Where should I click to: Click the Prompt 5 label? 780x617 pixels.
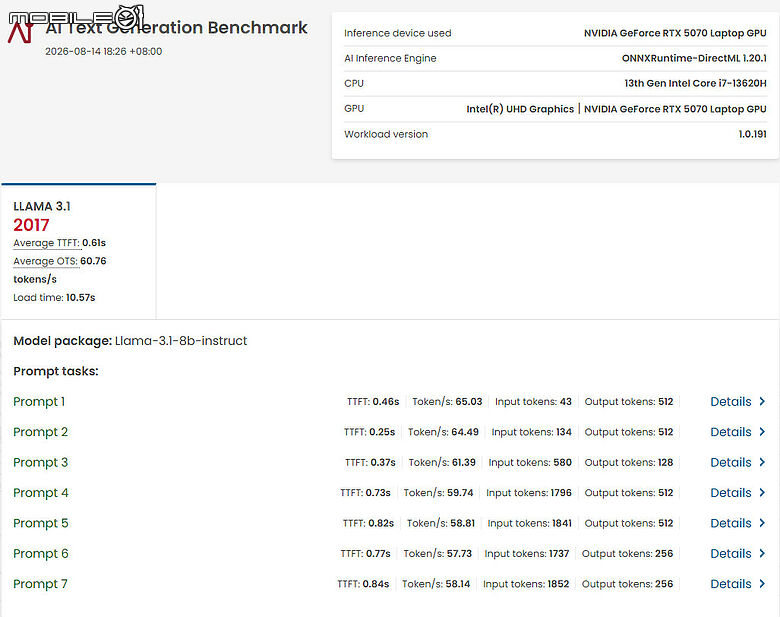pyautogui.click(x=41, y=523)
